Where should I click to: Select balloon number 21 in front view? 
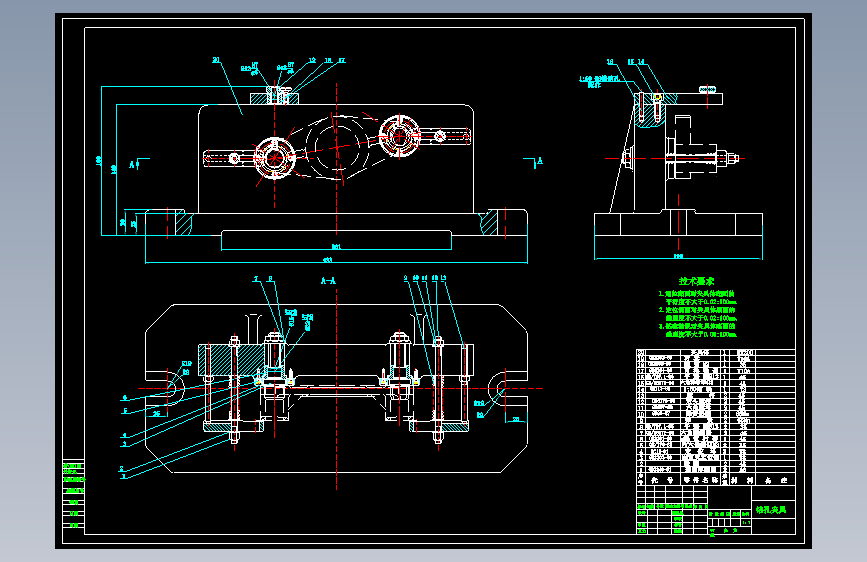216,60
